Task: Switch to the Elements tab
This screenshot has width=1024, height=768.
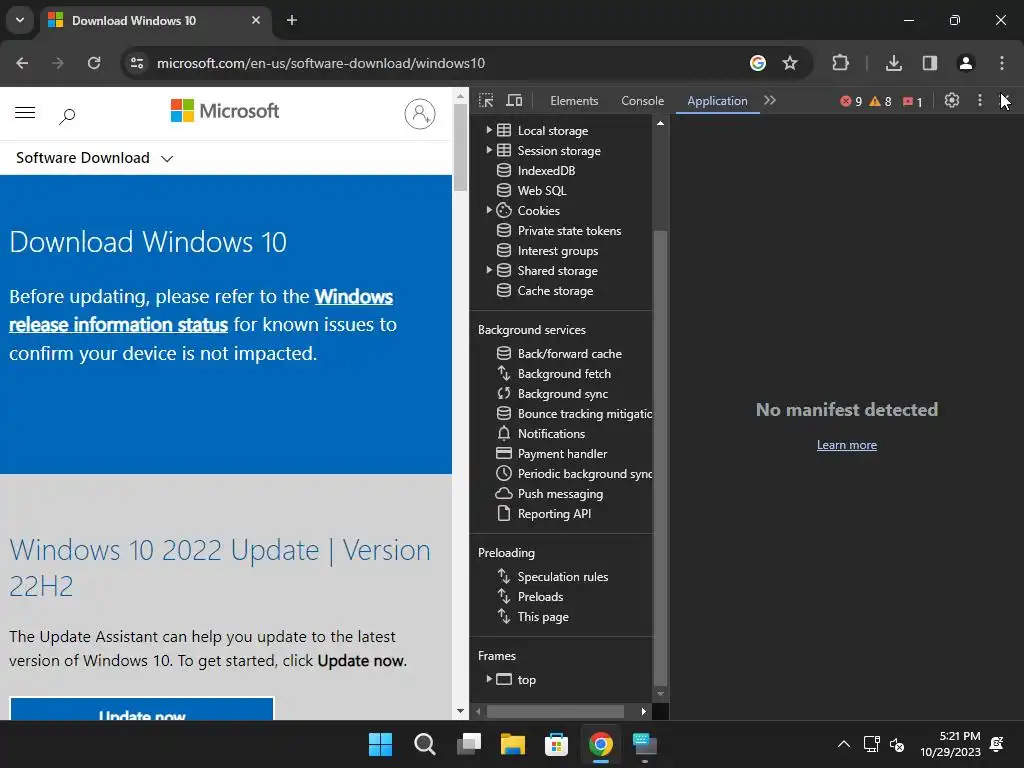Action: (x=574, y=101)
